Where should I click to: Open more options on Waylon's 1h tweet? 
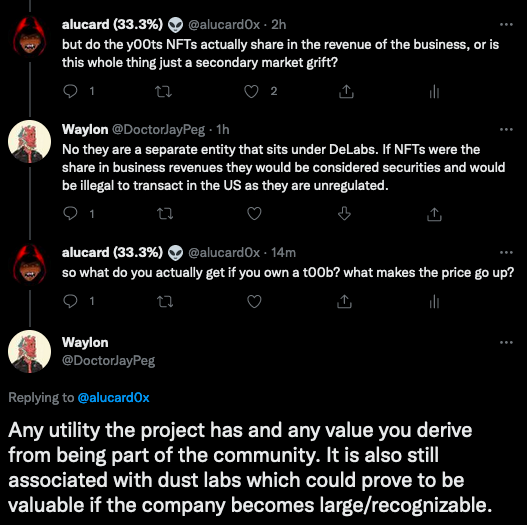[x=506, y=129]
